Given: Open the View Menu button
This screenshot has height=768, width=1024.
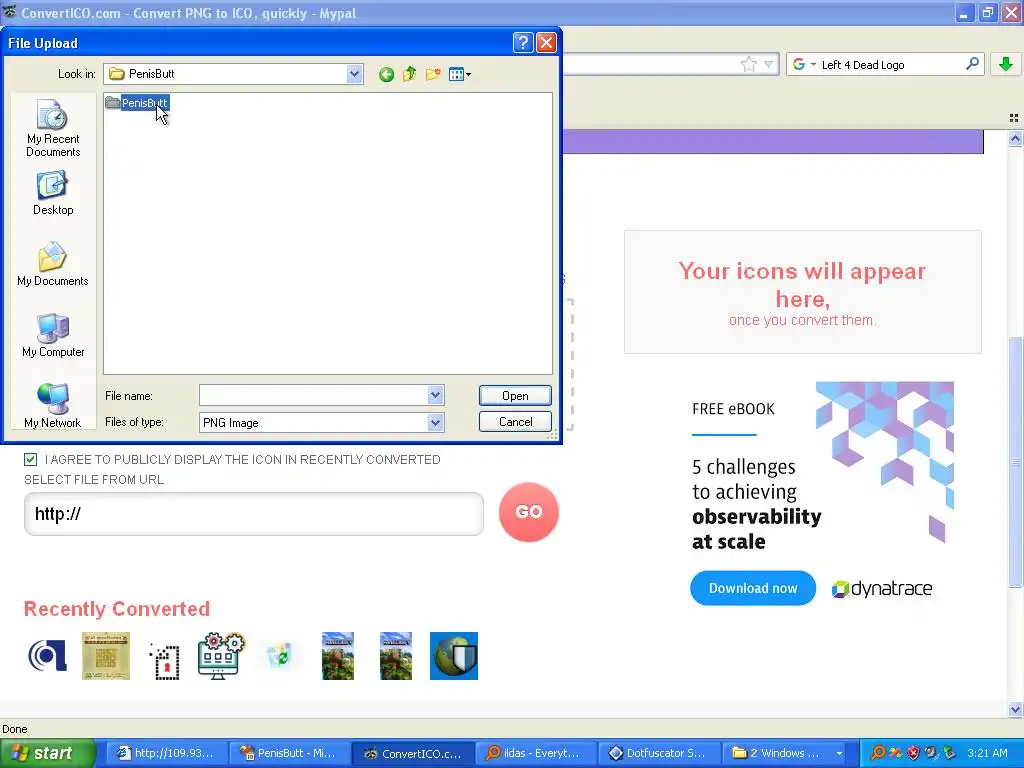Looking at the screenshot, I should tap(460, 74).
